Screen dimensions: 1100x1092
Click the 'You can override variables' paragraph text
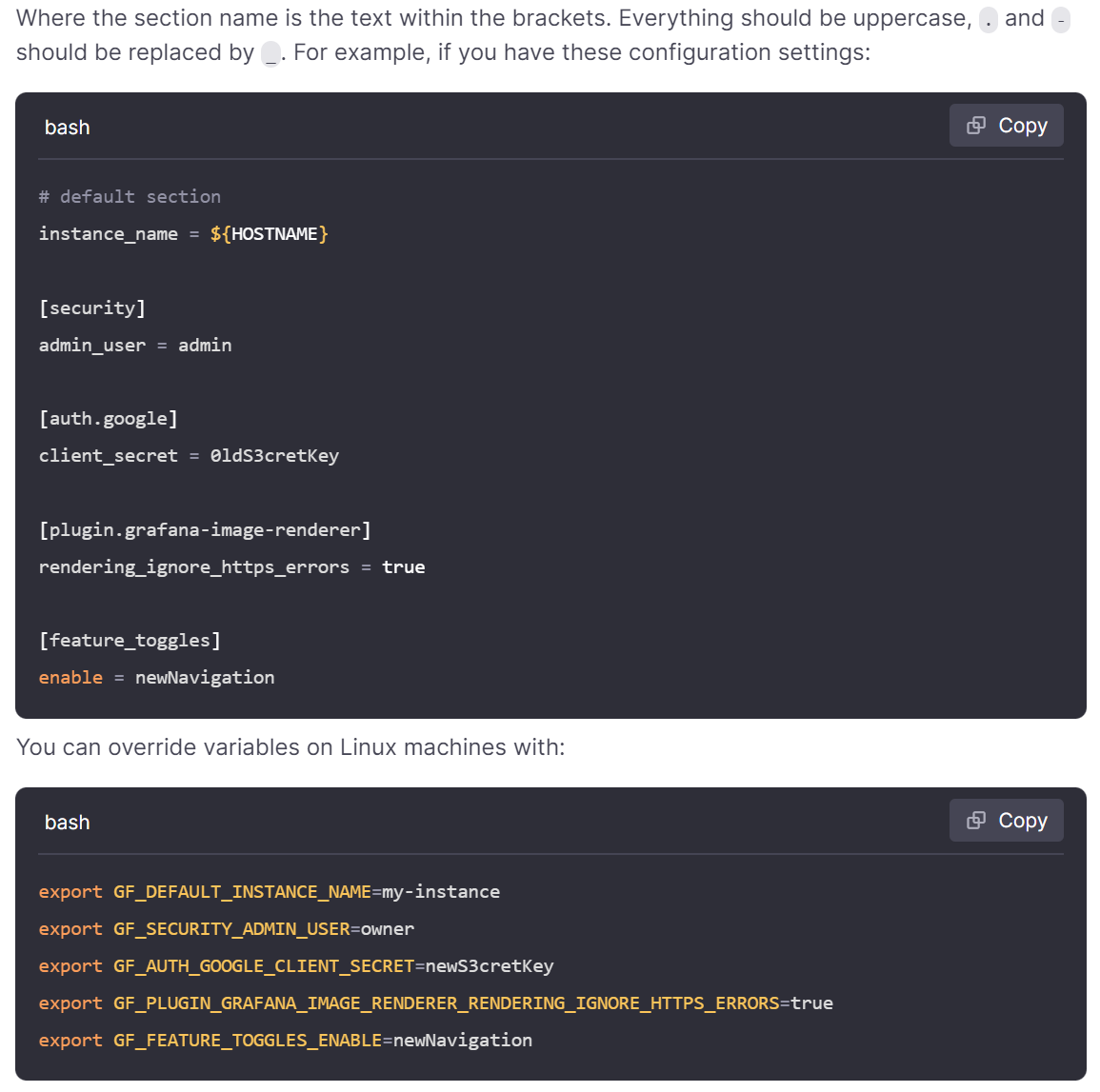[290, 747]
